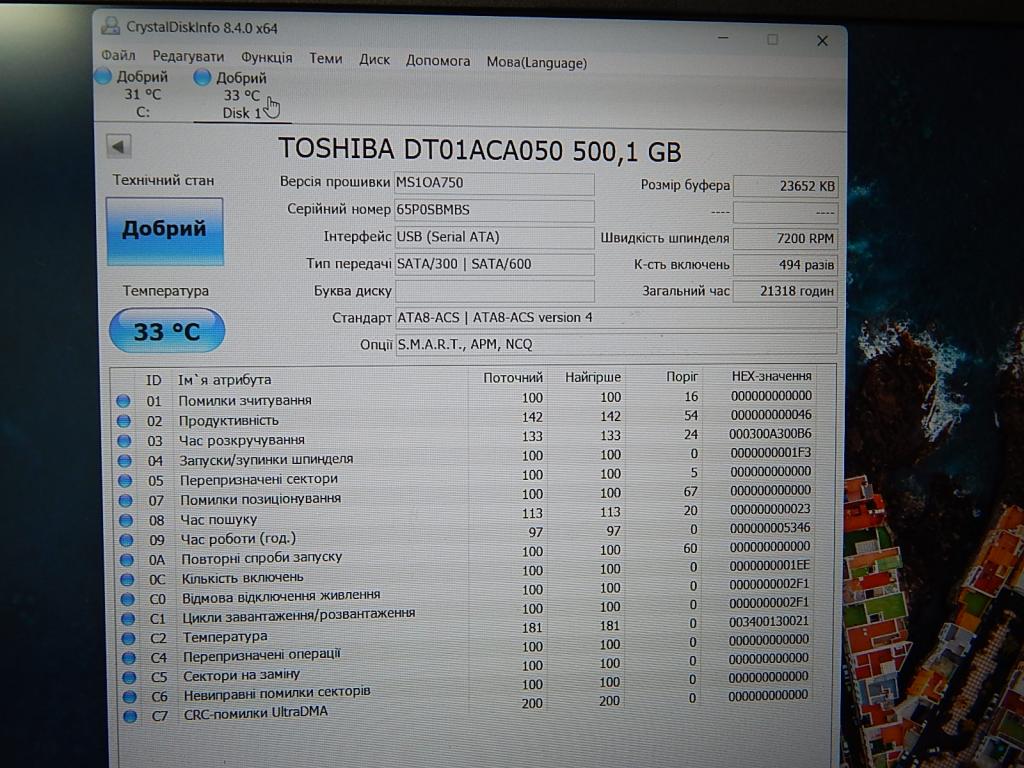Click the Серійний номер field
The height and width of the screenshot is (768, 1024).
point(494,210)
